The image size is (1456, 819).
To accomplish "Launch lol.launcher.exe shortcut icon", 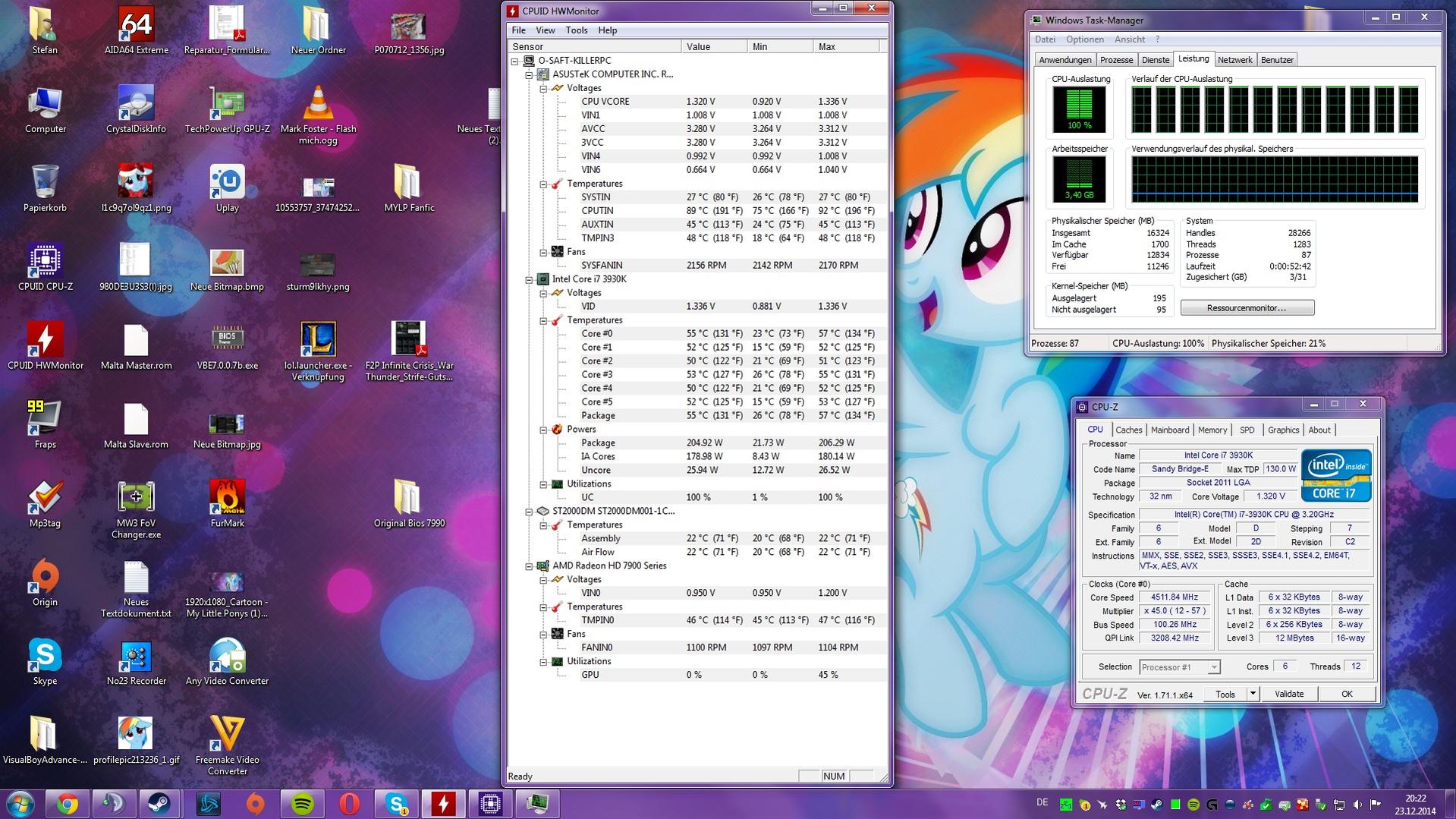I will [x=319, y=351].
